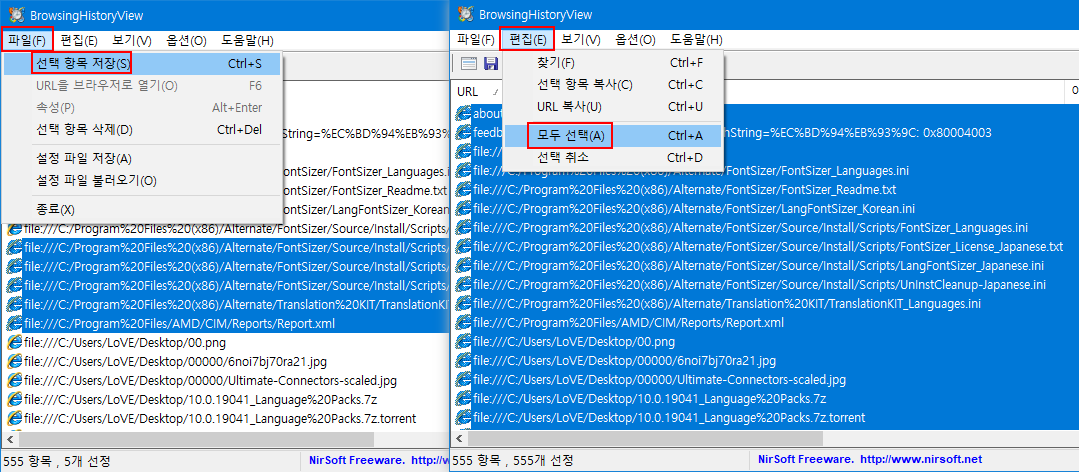Click IE icon of Ultimate-Connectors-scaled.jpg row in left window

point(14,380)
